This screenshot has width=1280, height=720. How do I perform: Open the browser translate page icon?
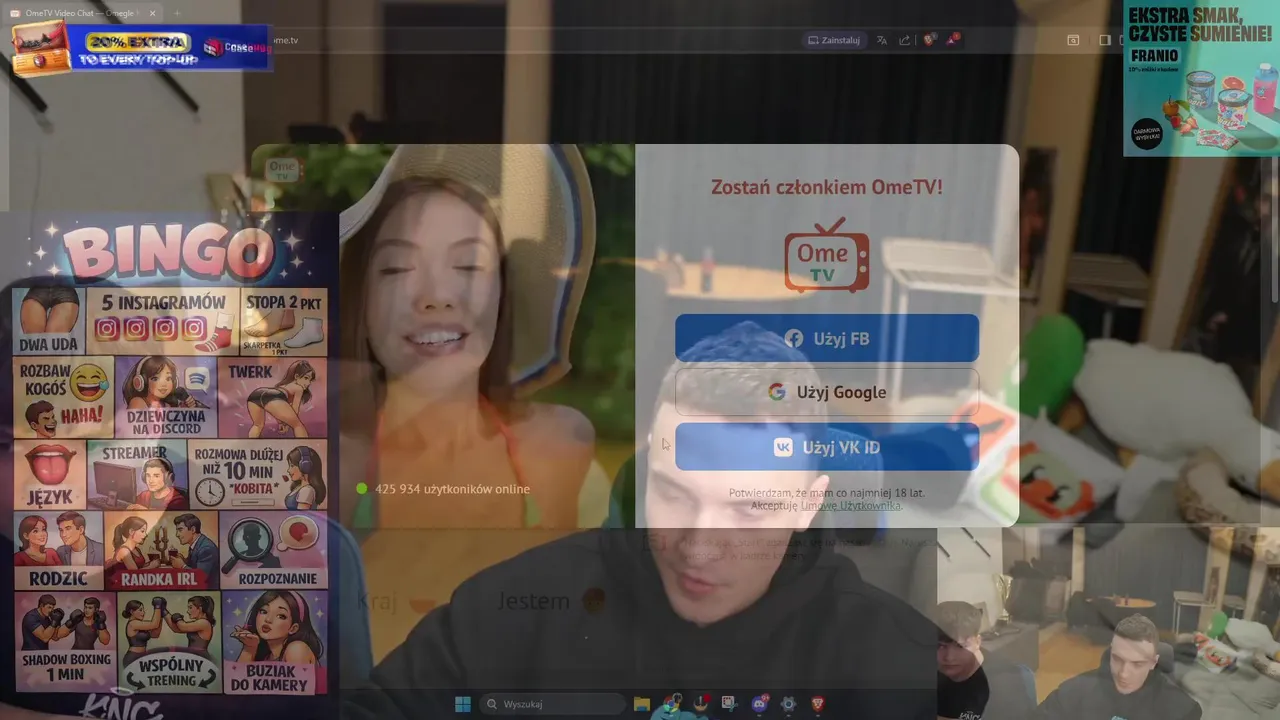coord(881,40)
